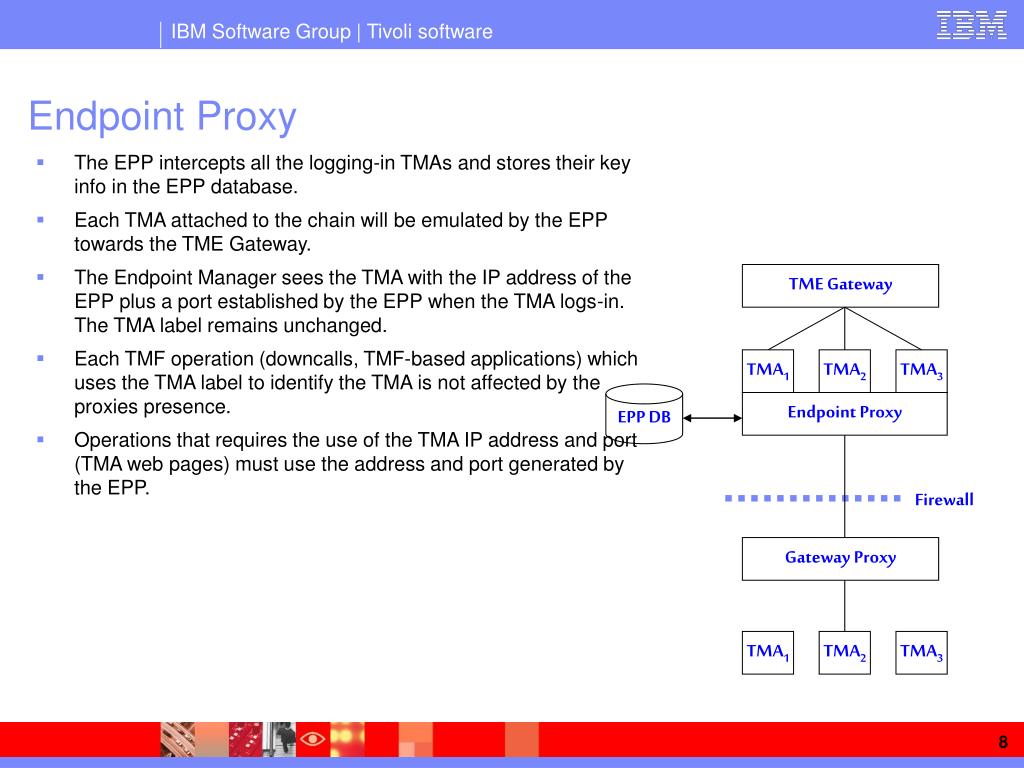Viewport: 1024px width, 768px height.
Task: Click the walking person photo in the footer
Action: click(x=280, y=739)
